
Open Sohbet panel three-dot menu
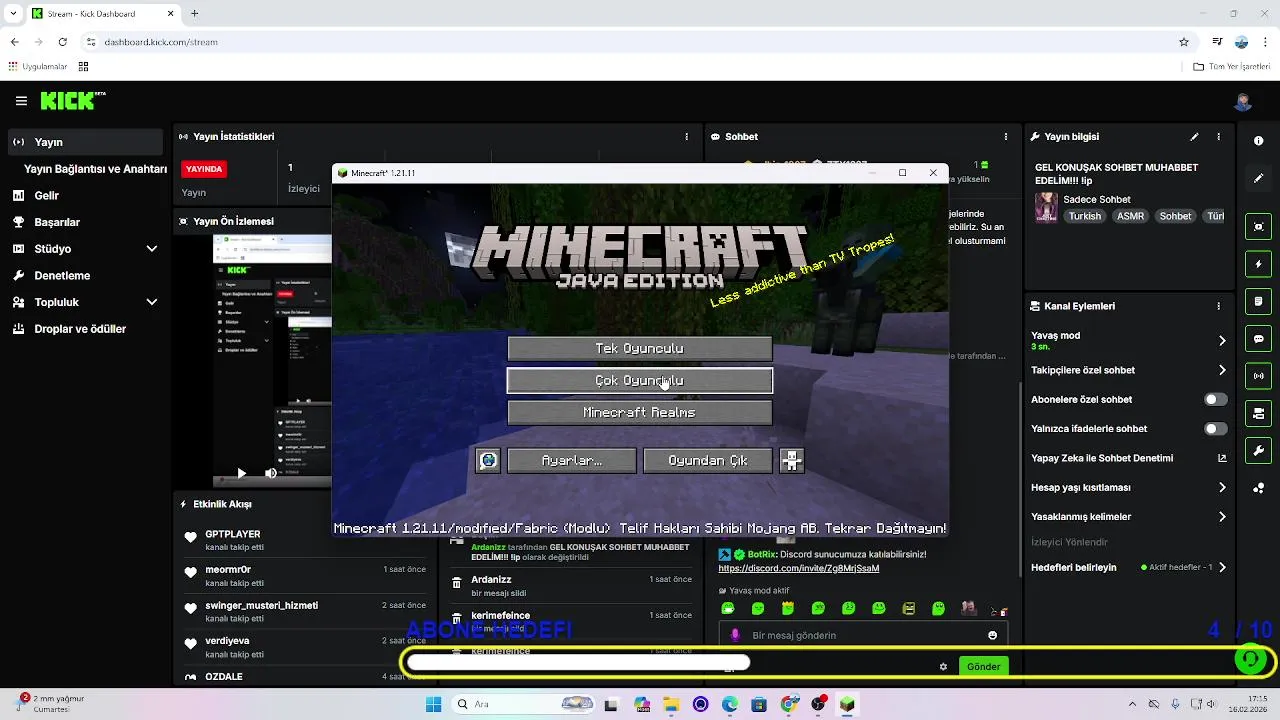1007,137
